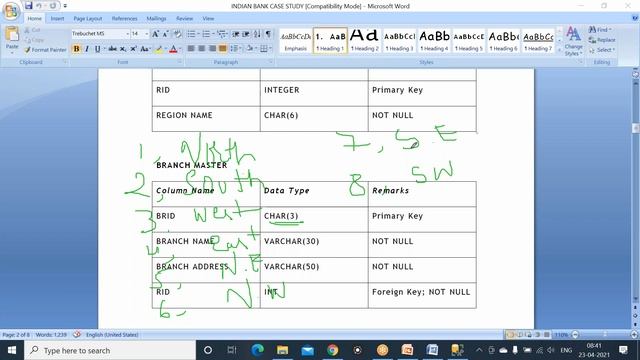Open File Explorer from the taskbar
This screenshot has height=360, width=640.
point(282,350)
